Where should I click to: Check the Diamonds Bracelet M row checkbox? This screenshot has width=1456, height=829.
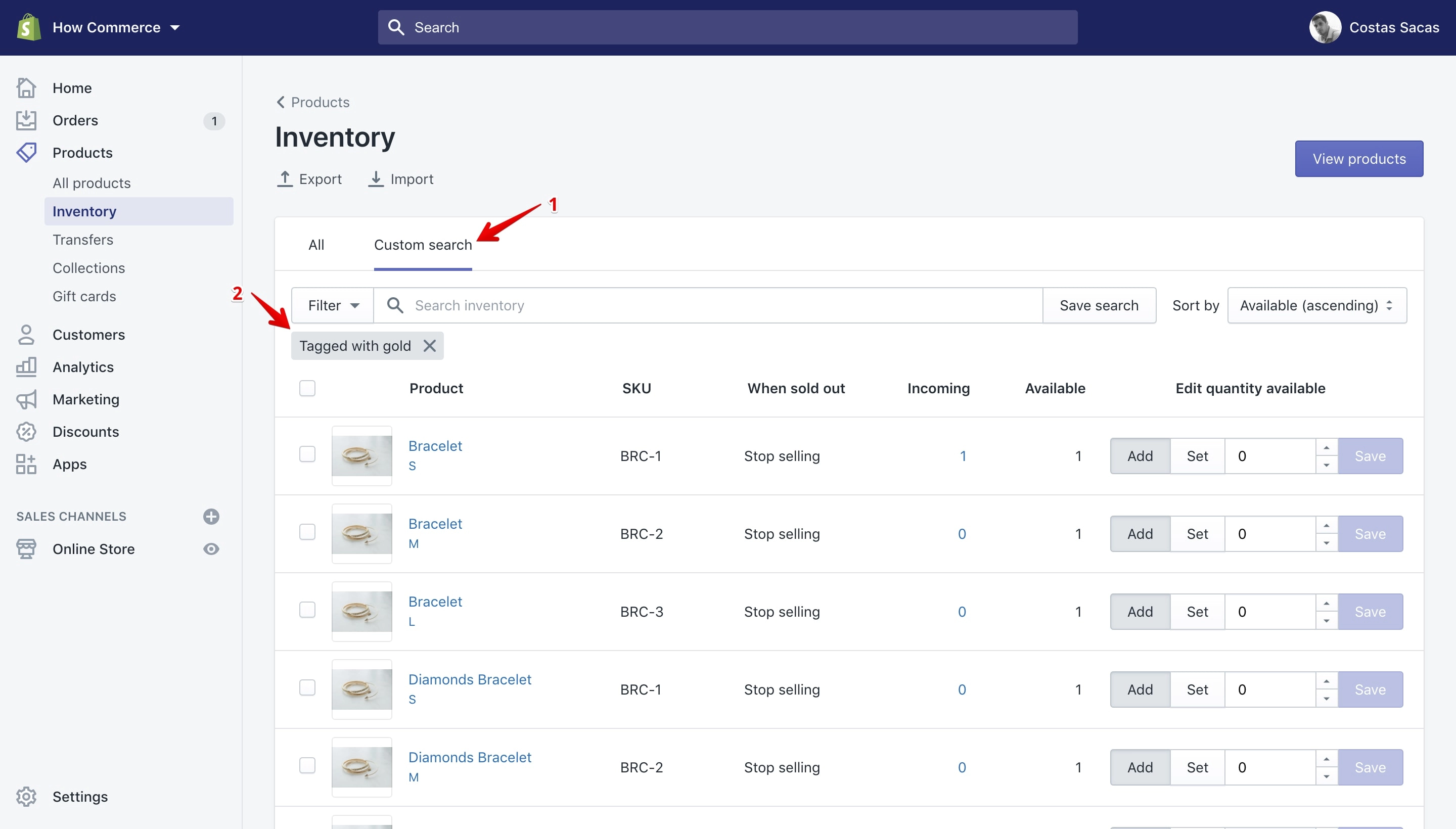point(307,765)
